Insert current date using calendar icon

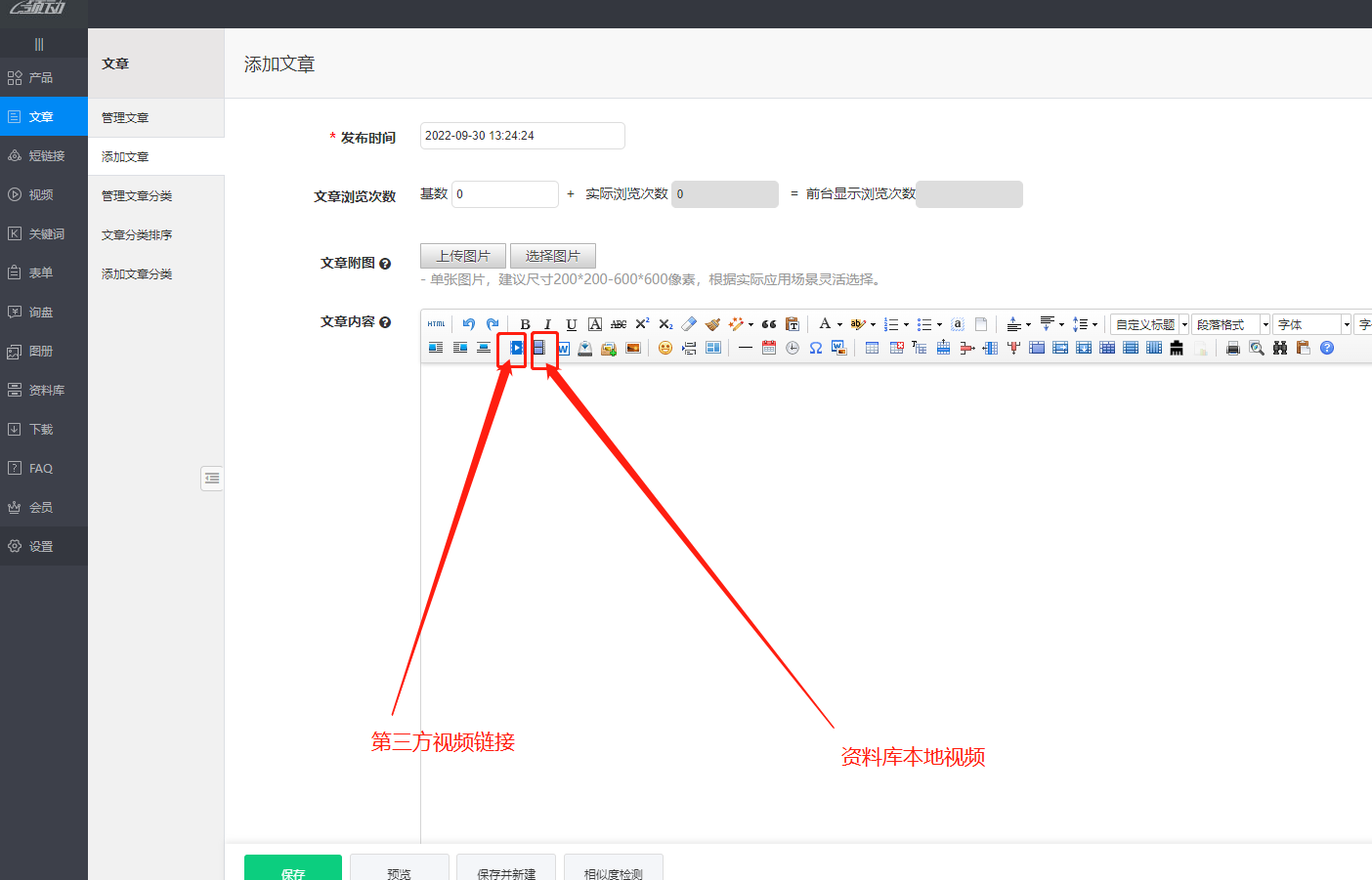coord(769,348)
